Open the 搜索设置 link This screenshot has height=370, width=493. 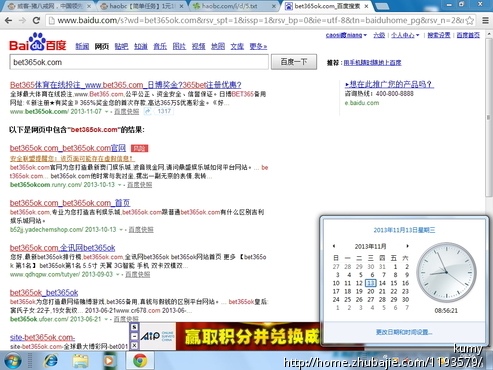(x=439, y=35)
